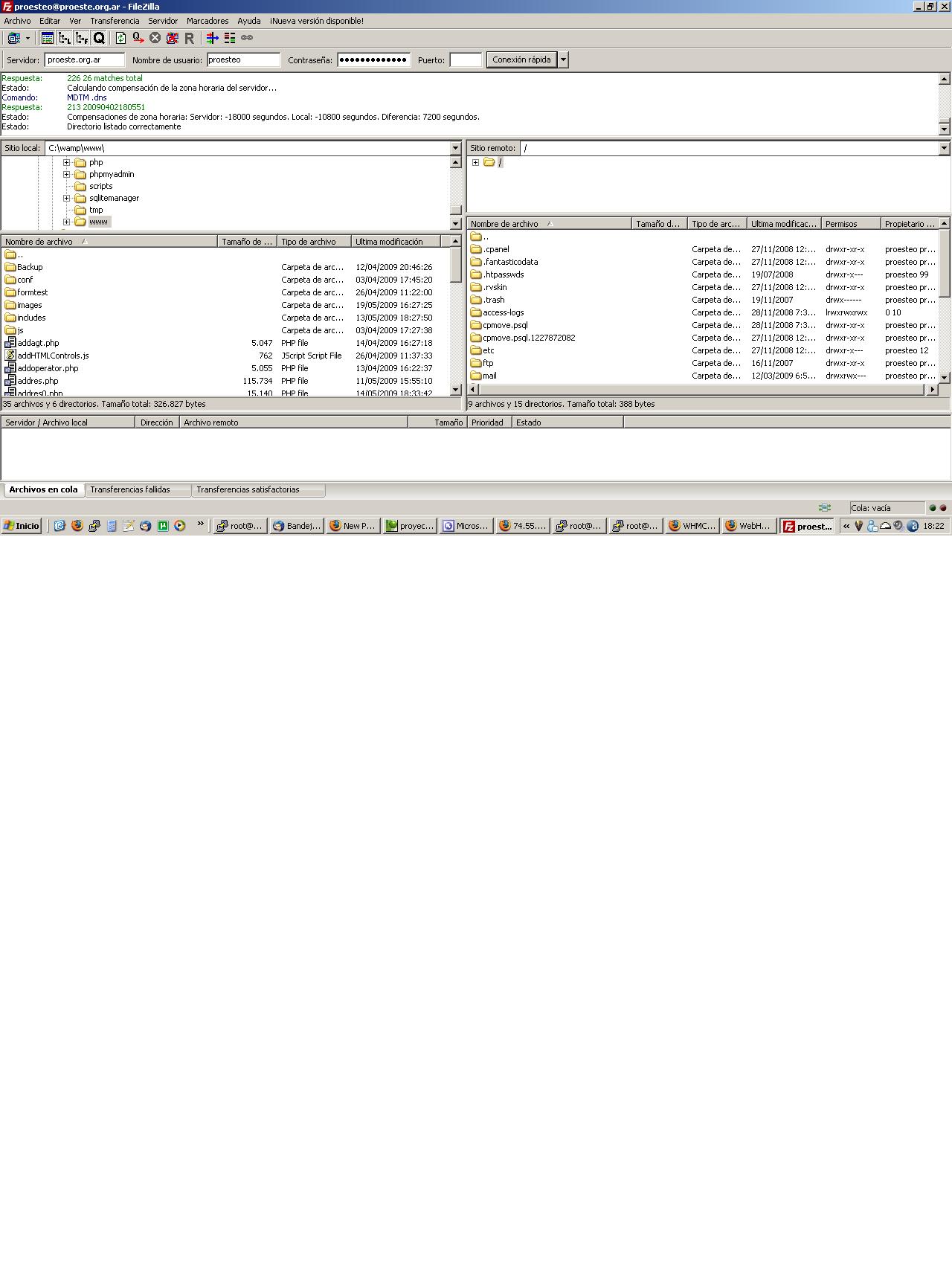Open the Conexión rápida history dropdown arrow
Image resolution: width=952 pixels, height=1263 pixels.
coord(563,60)
